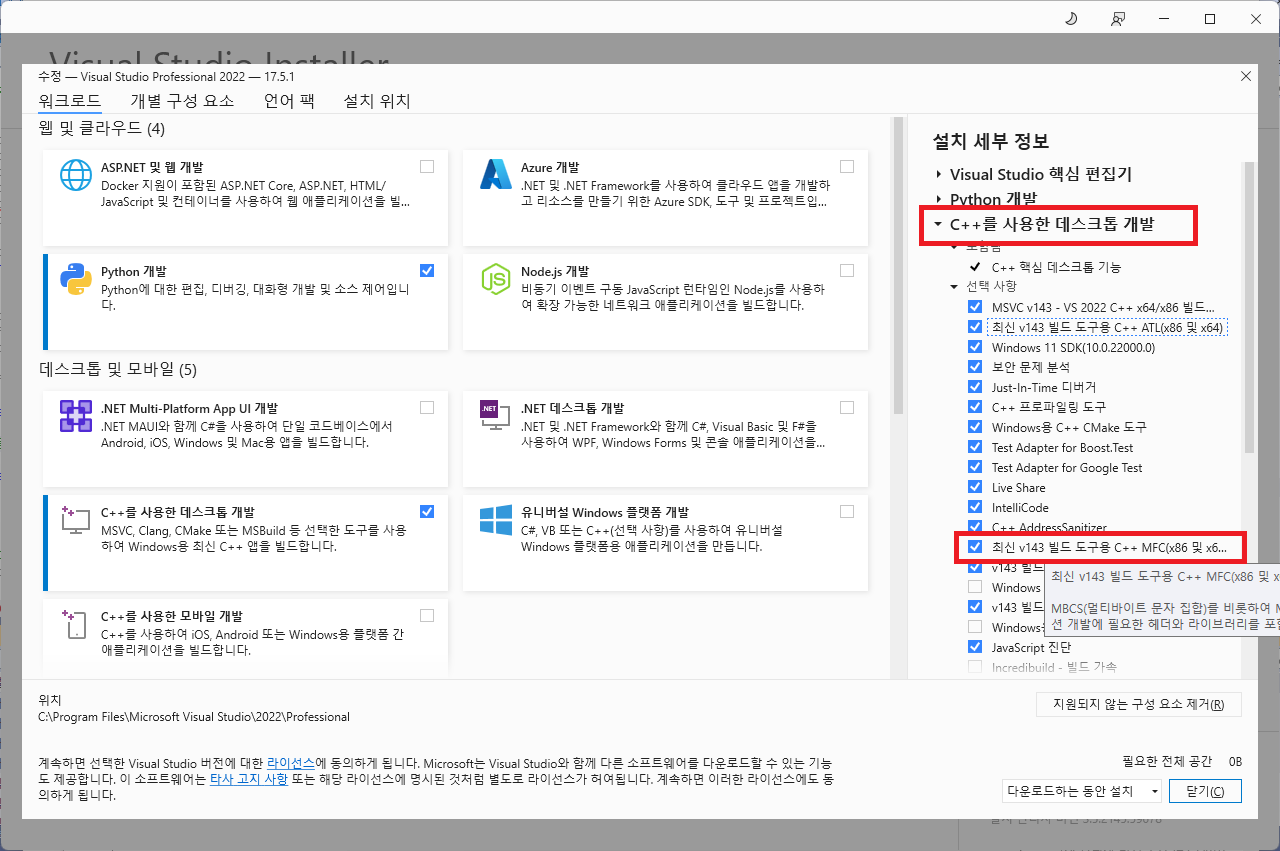The image size is (1280, 851).
Task: Check the .NET desktop development workload
Action: (847, 407)
